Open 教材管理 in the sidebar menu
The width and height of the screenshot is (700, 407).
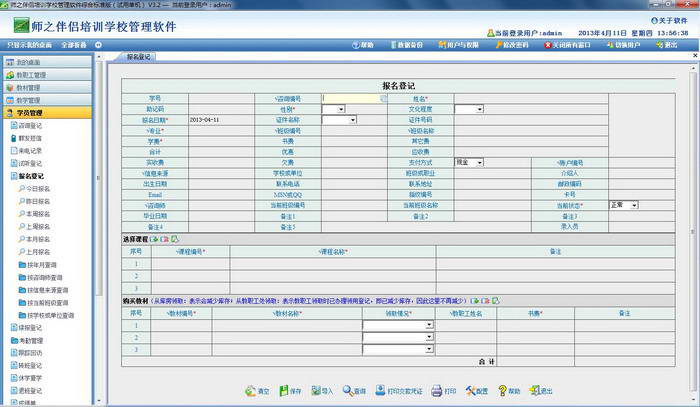(28, 88)
